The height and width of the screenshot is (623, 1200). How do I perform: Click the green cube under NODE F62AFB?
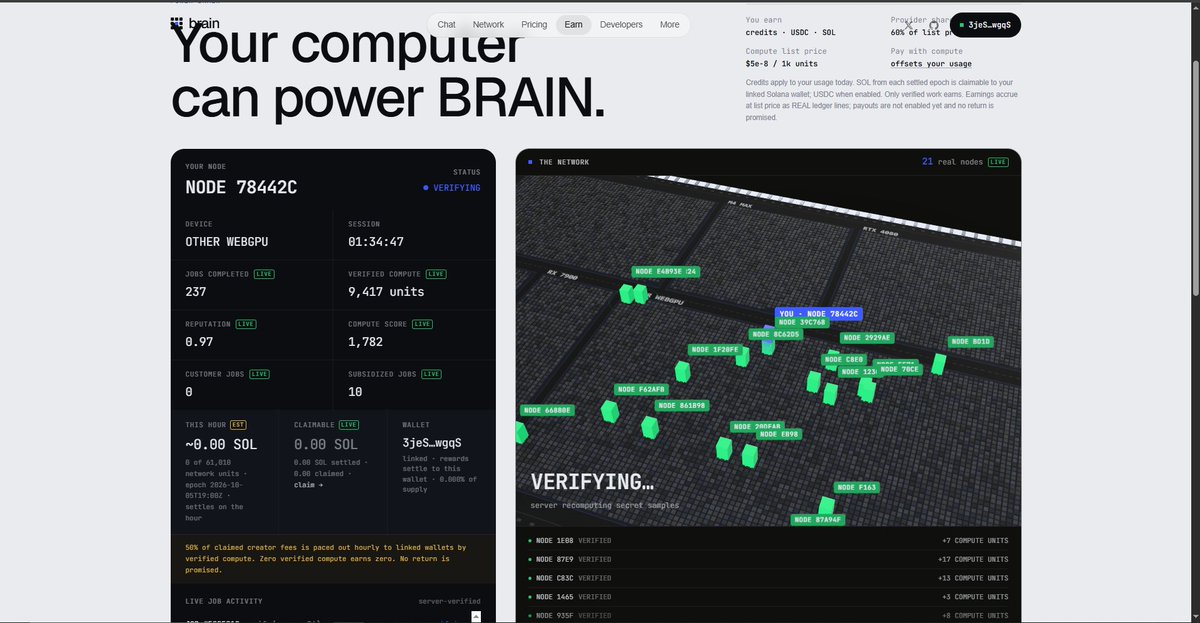(609, 411)
